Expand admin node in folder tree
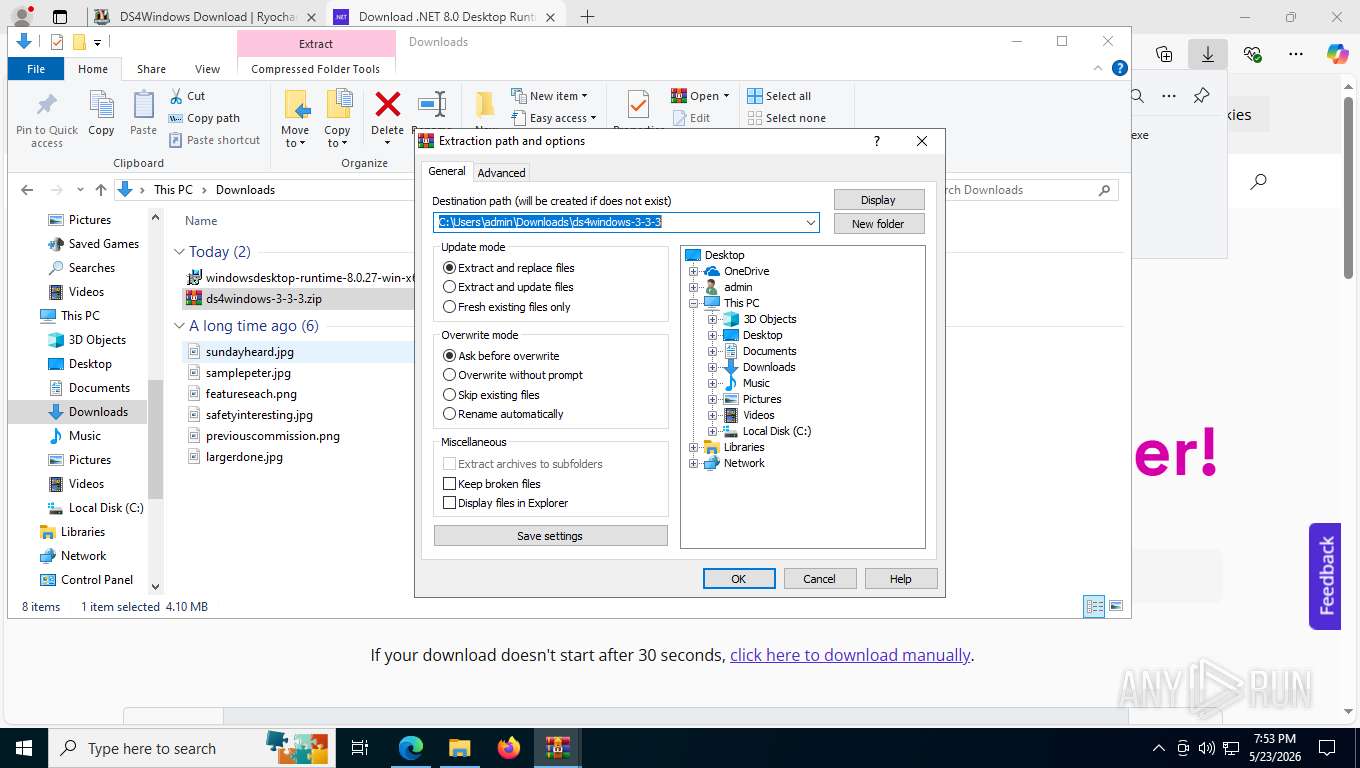1360x768 pixels. (x=693, y=287)
